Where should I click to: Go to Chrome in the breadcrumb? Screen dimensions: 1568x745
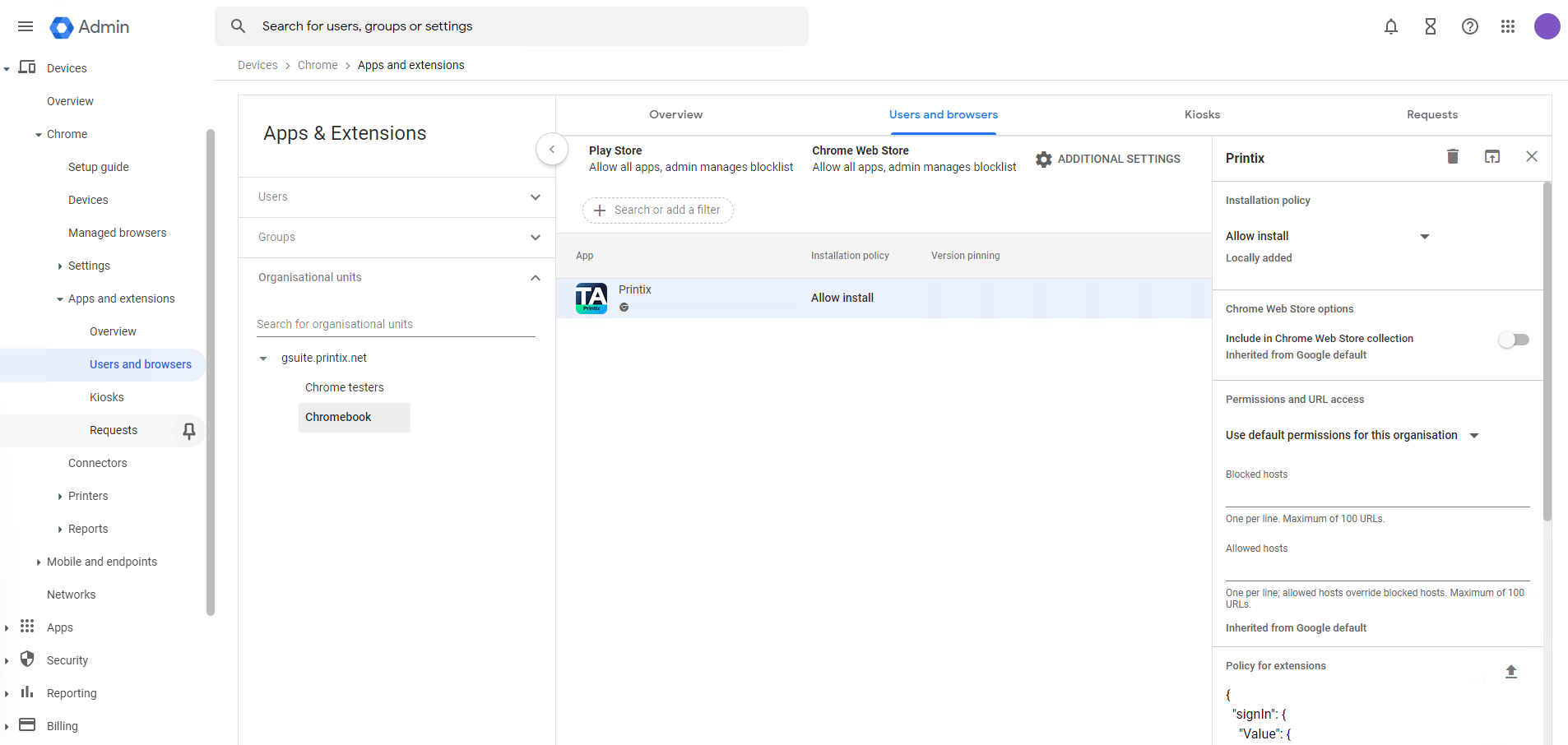(x=318, y=65)
